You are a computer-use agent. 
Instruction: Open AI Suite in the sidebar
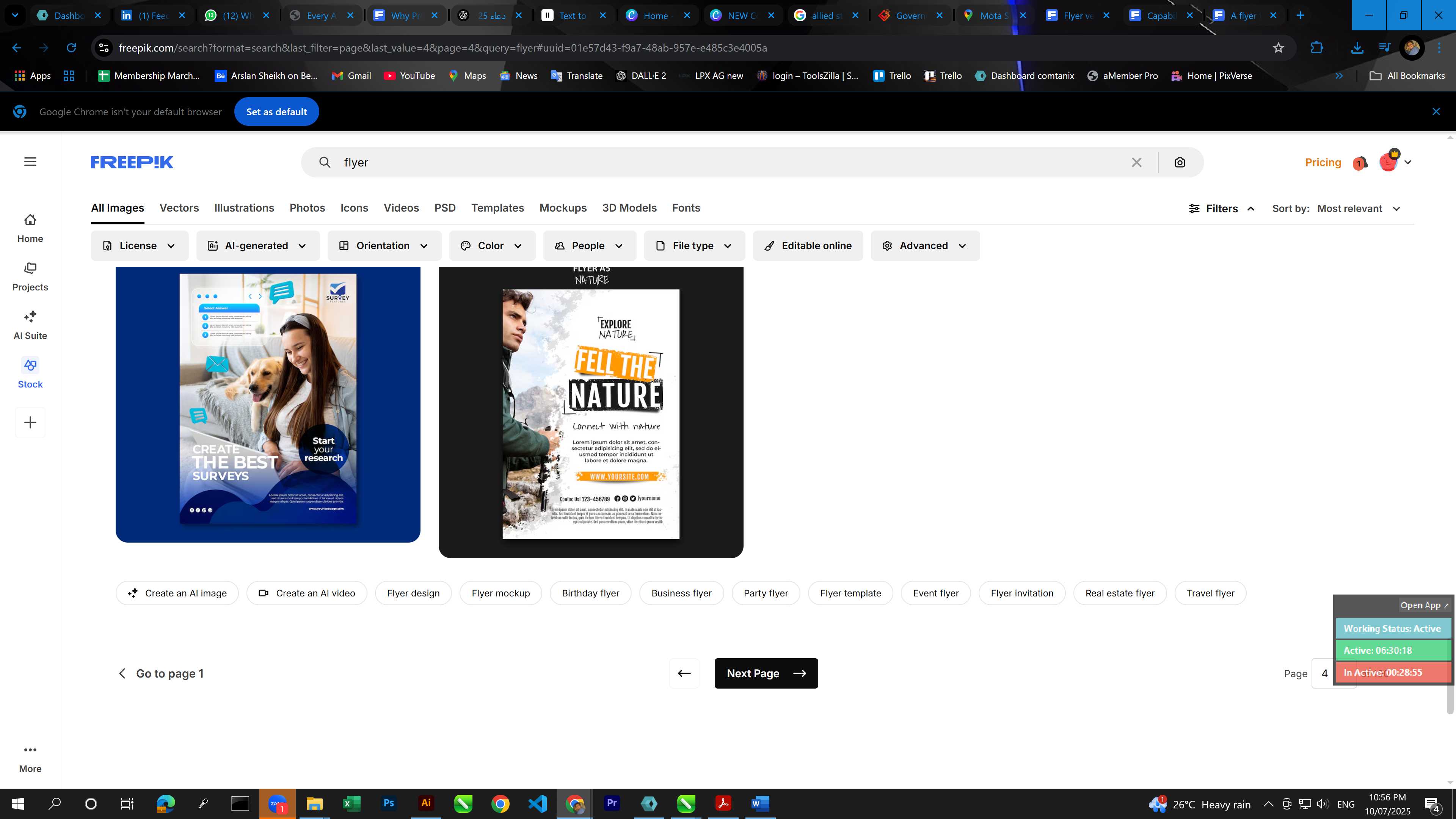[x=30, y=326]
